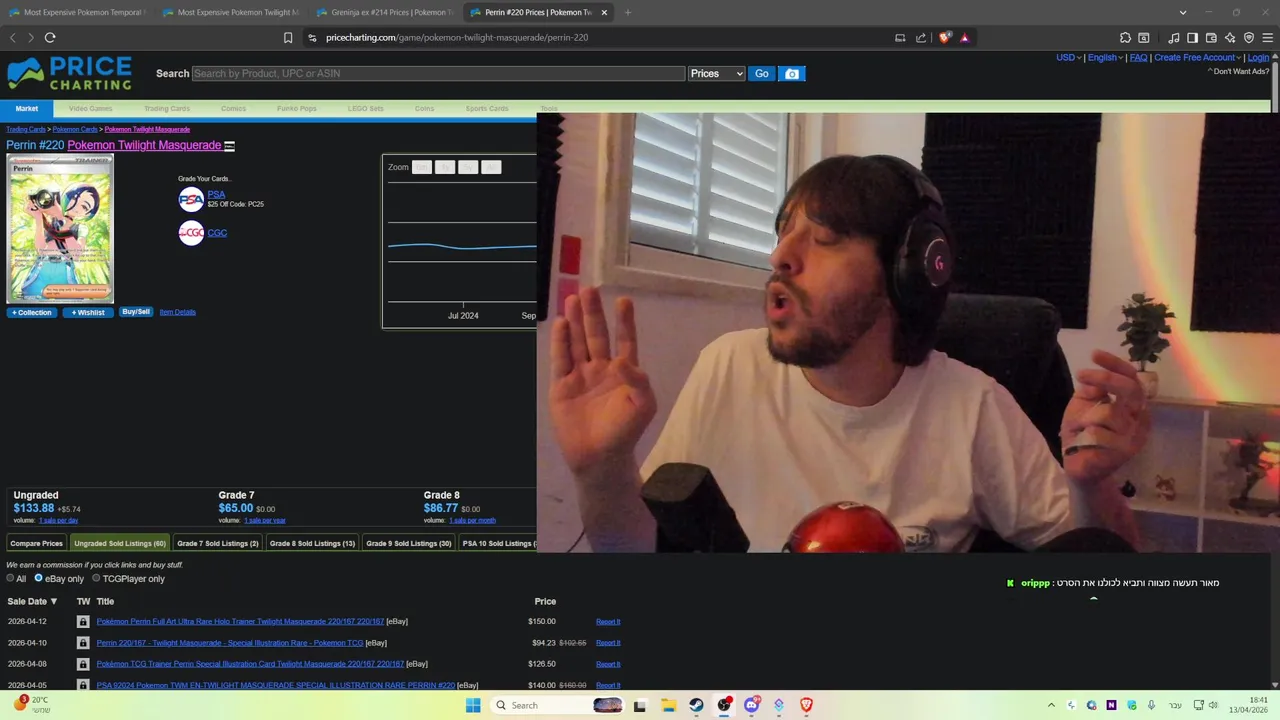Open Discord from taskbar
Image resolution: width=1280 pixels, height=720 pixels.
(752, 705)
